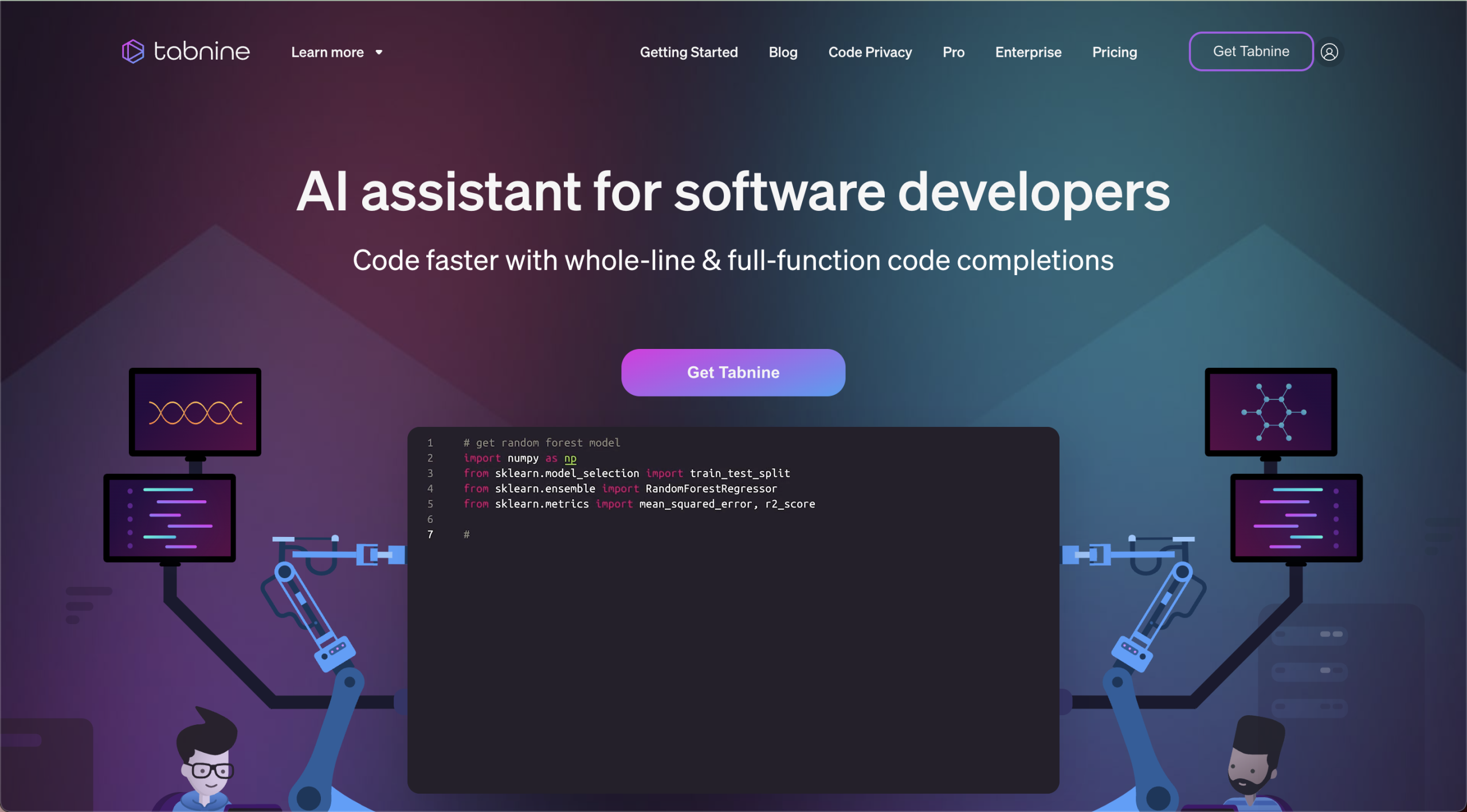
Task: Open the Learn more menu
Action: click(336, 52)
